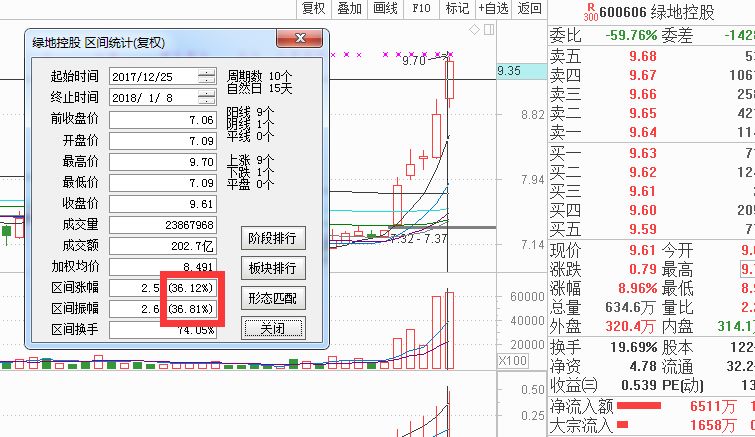755x437 pixels.
Task: Click the 成交额 field 202.7亿
Action: (x=163, y=246)
